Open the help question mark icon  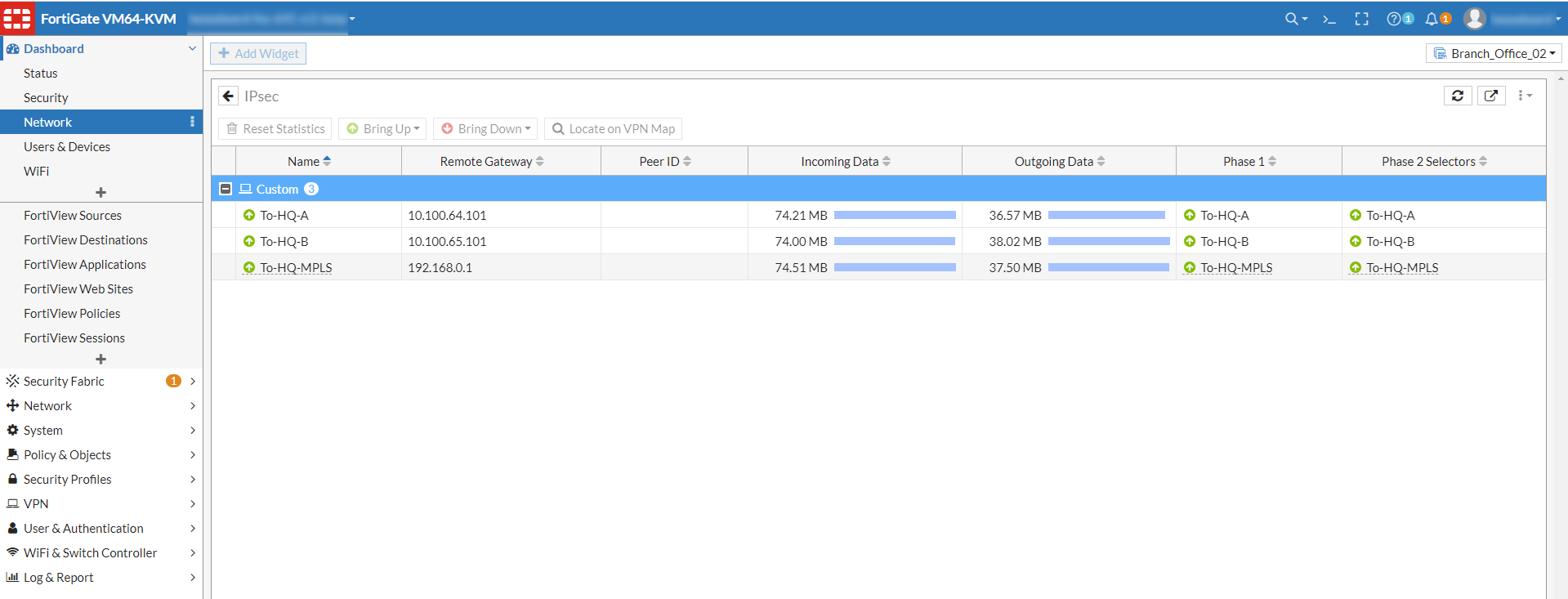(x=1394, y=19)
